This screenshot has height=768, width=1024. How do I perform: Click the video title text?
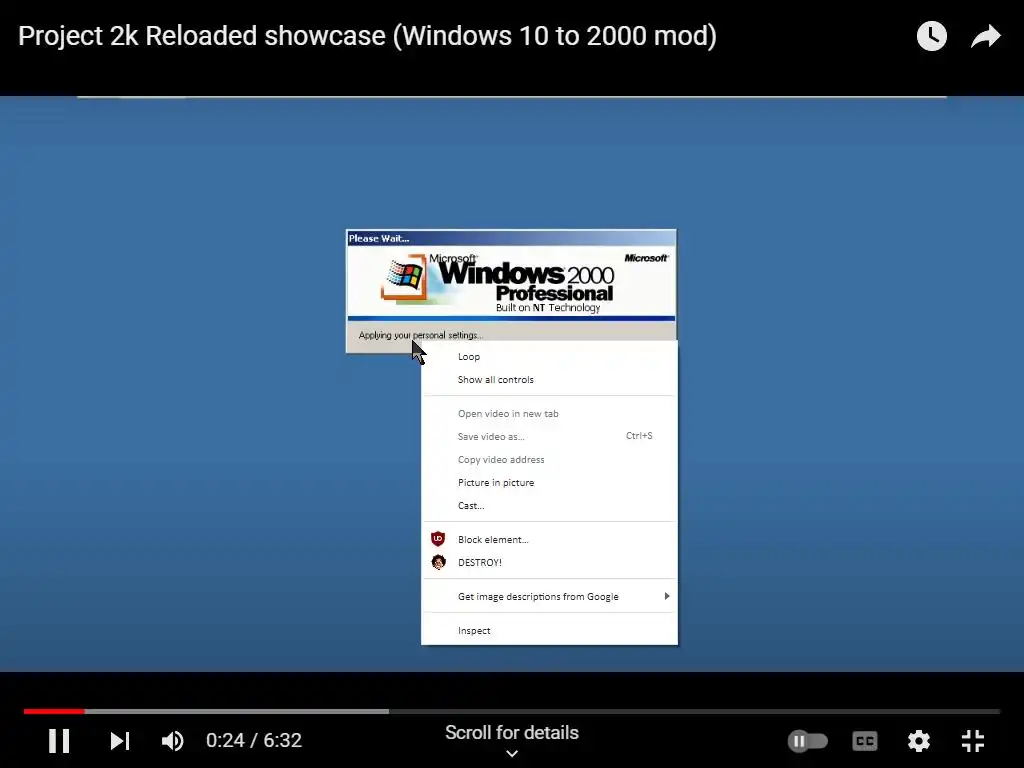(x=368, y=36)
